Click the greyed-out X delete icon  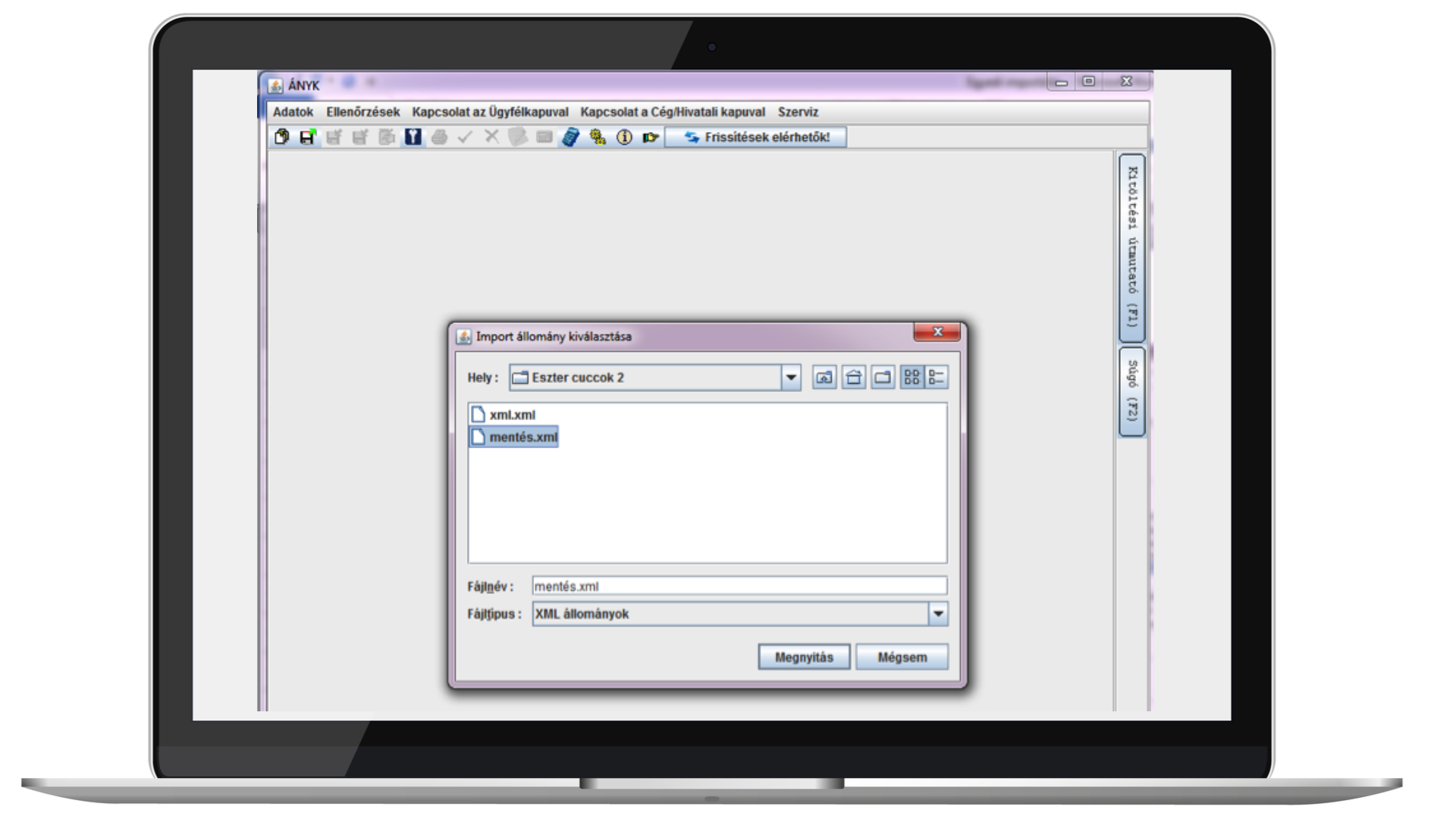tap(491, 136)
